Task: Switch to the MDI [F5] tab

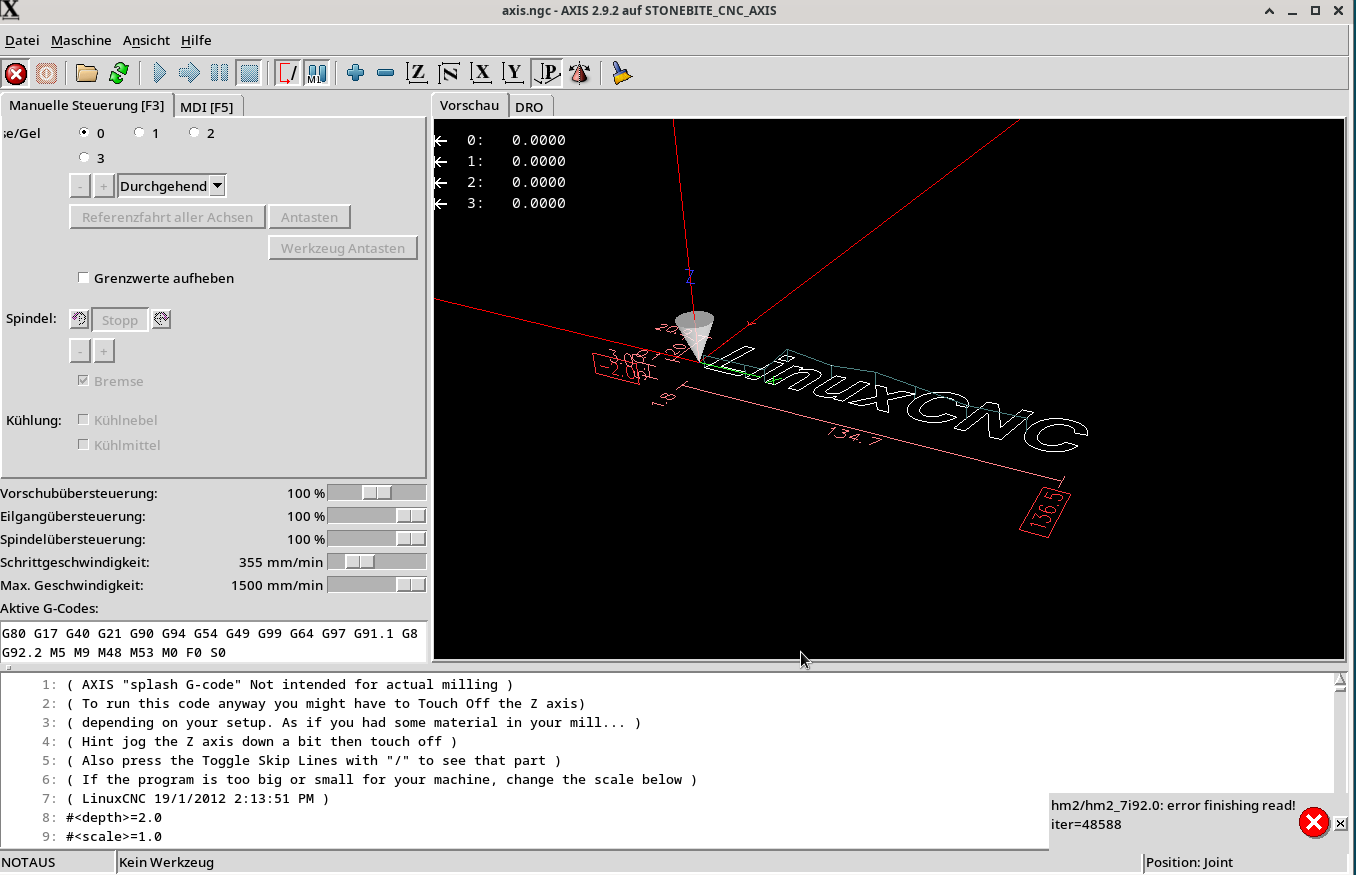Action: tap(207, 107)
